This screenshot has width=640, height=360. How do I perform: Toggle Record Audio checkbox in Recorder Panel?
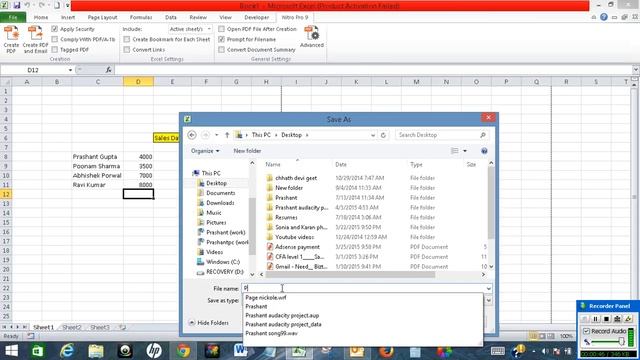587,331
